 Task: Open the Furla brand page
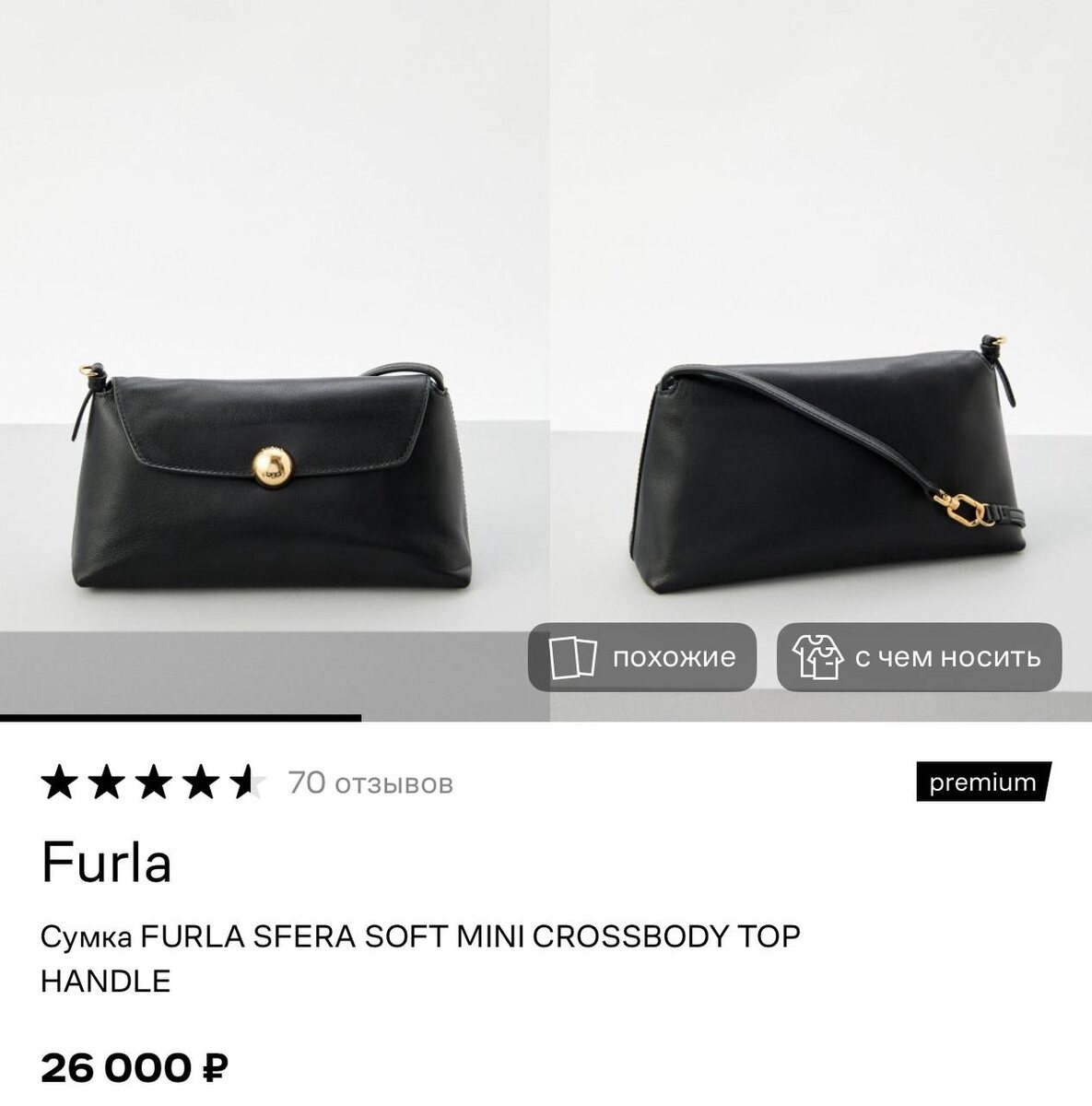(107, 864)
